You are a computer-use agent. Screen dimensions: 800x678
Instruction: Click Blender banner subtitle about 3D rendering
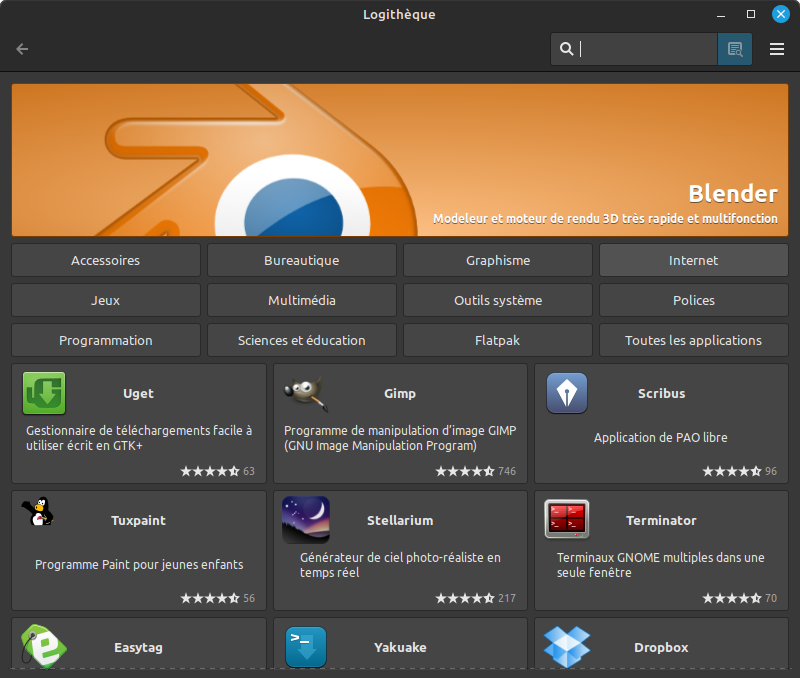pyautogui.click(x=605, y=219)
